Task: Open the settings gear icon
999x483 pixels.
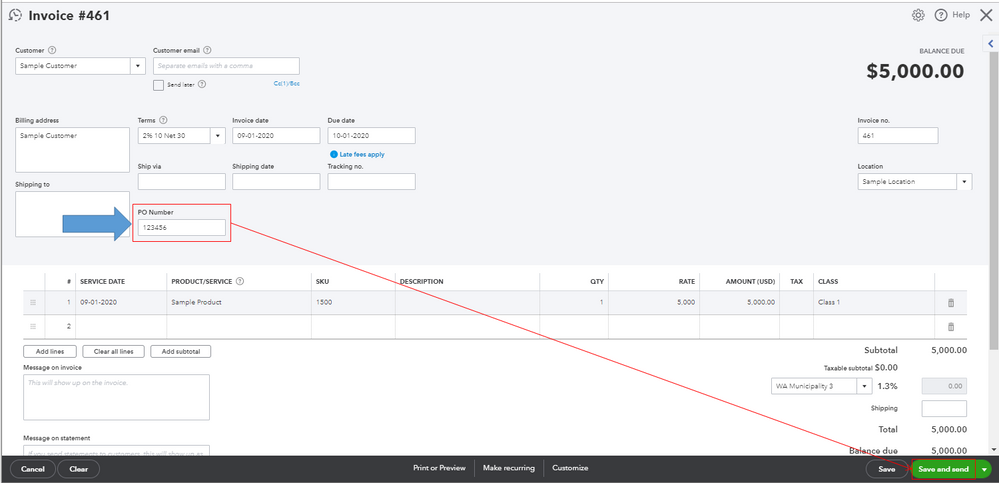Action: pos(918,15)
